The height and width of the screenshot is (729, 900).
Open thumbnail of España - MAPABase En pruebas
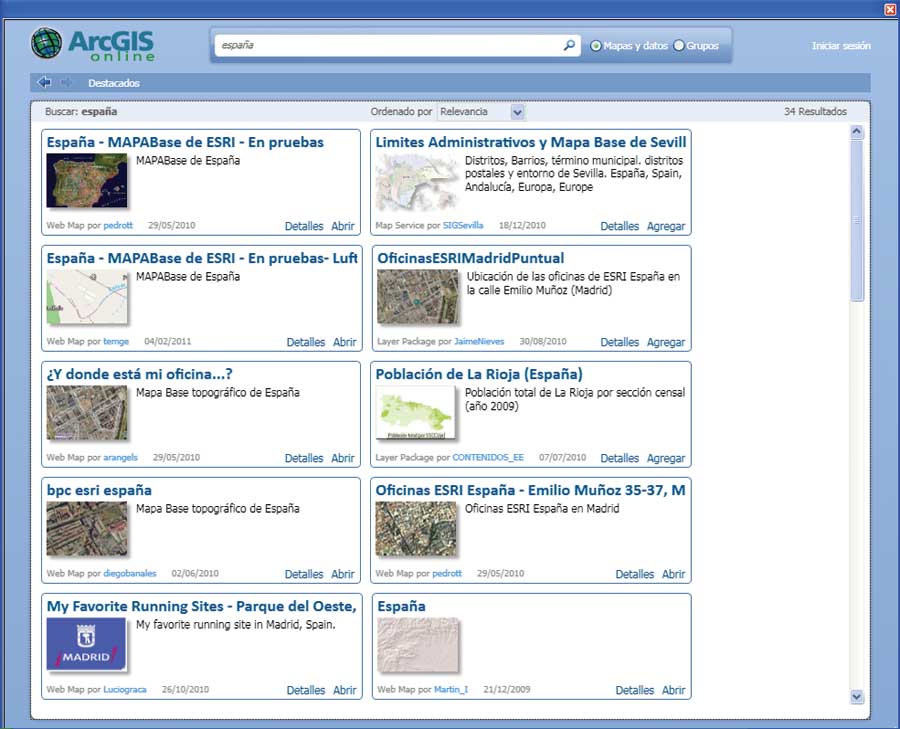[87, 181]
